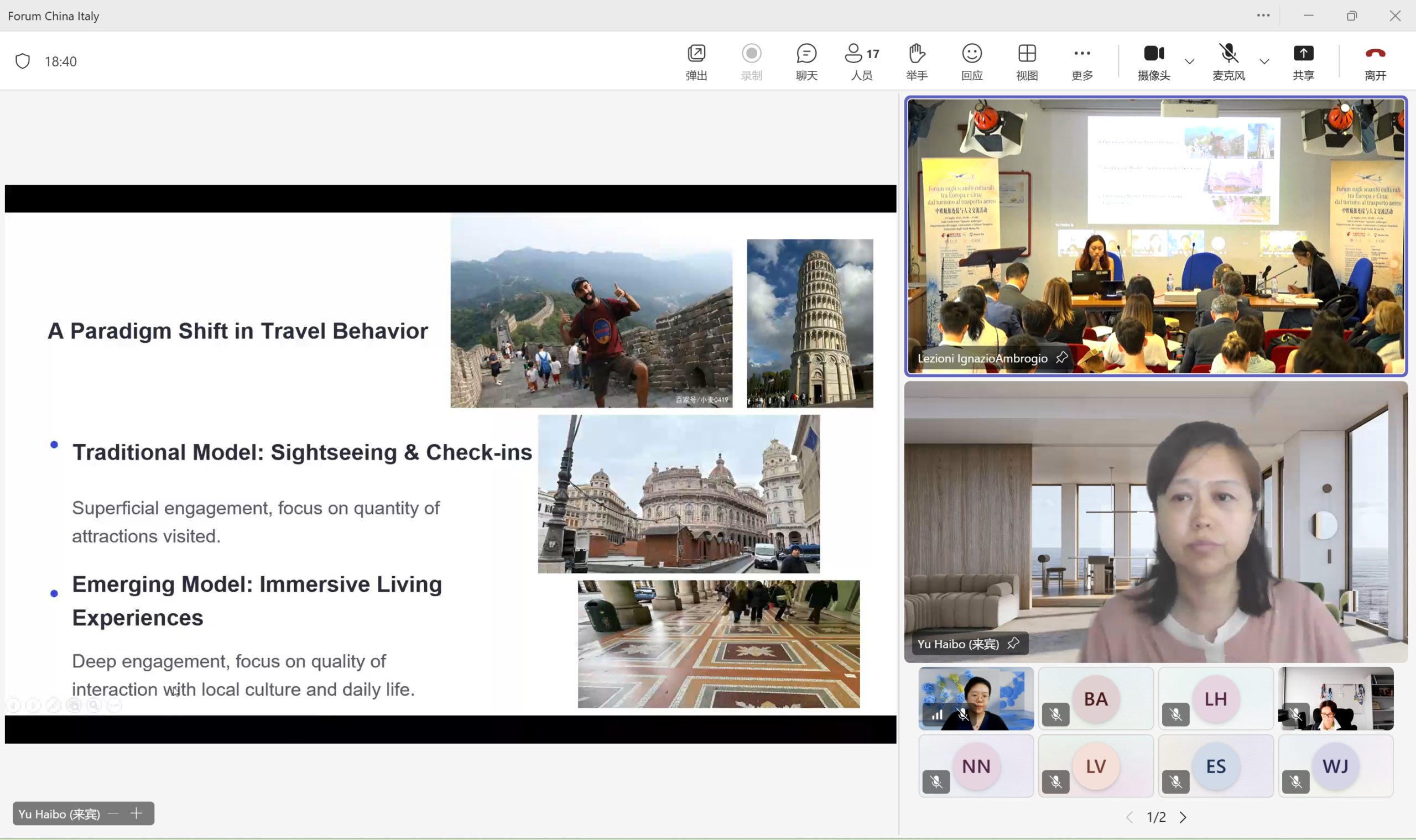Click the signal strength icon on the blue-flower tile
This screenshot has width=1416, height=840.
click(937, 715)
